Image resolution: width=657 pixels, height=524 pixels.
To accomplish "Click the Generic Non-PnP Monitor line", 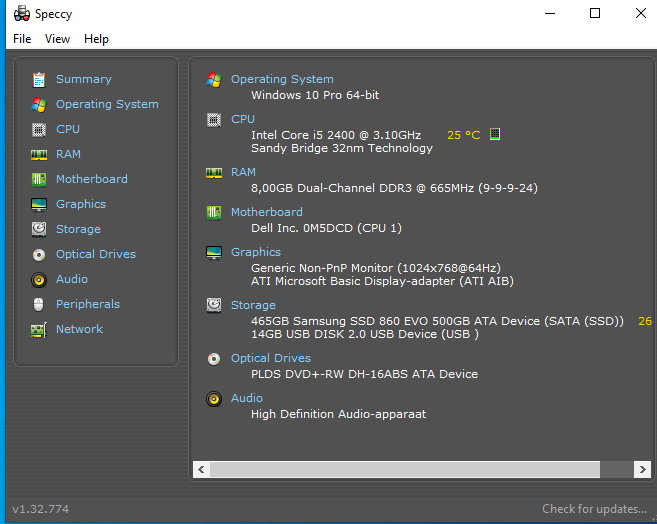I will coord(376,268).
